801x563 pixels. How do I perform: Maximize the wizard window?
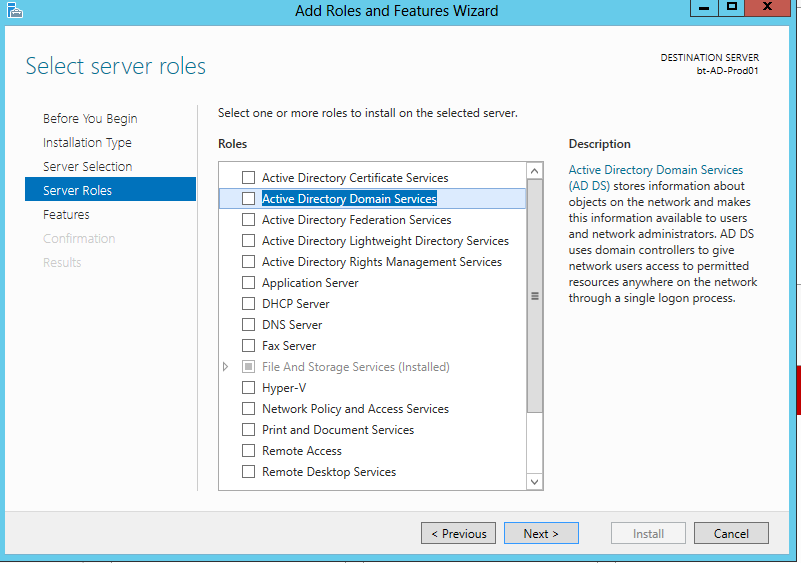click(x=732, y=8)
